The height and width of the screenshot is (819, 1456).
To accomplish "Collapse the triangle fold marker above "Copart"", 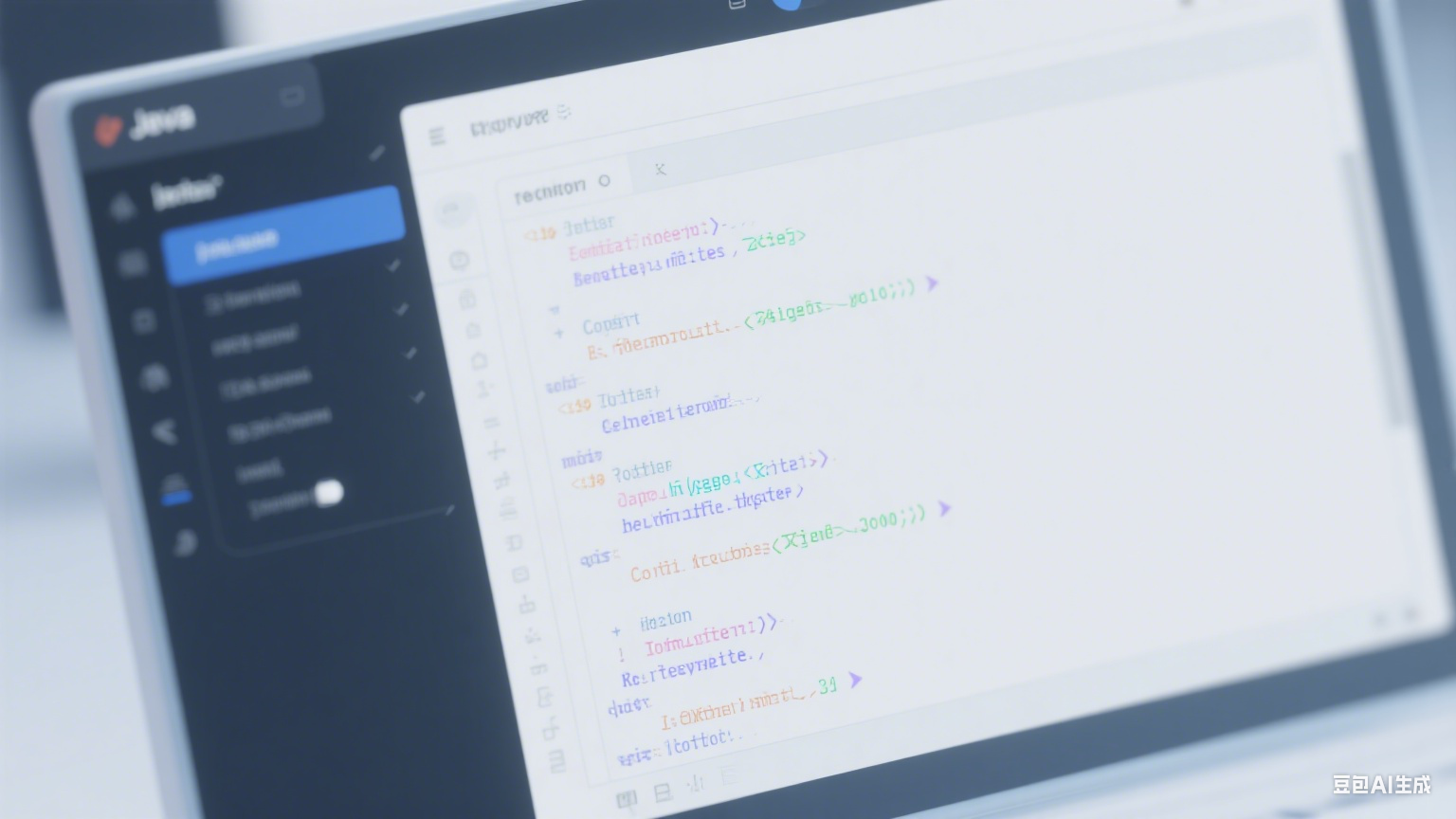I will pos(555,310).
